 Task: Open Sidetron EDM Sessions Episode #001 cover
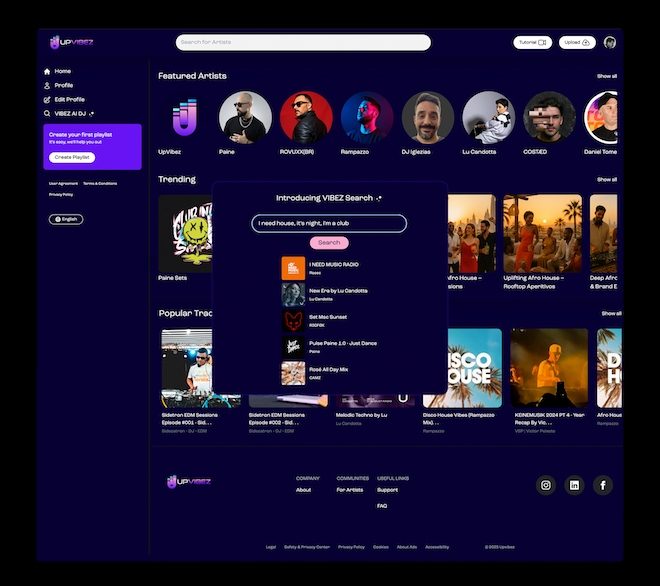point(187,368)
